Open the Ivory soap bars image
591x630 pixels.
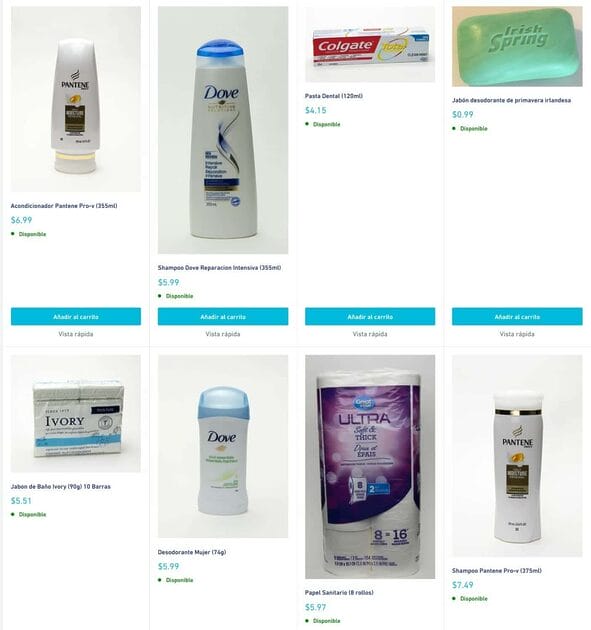tap(76, 413)
